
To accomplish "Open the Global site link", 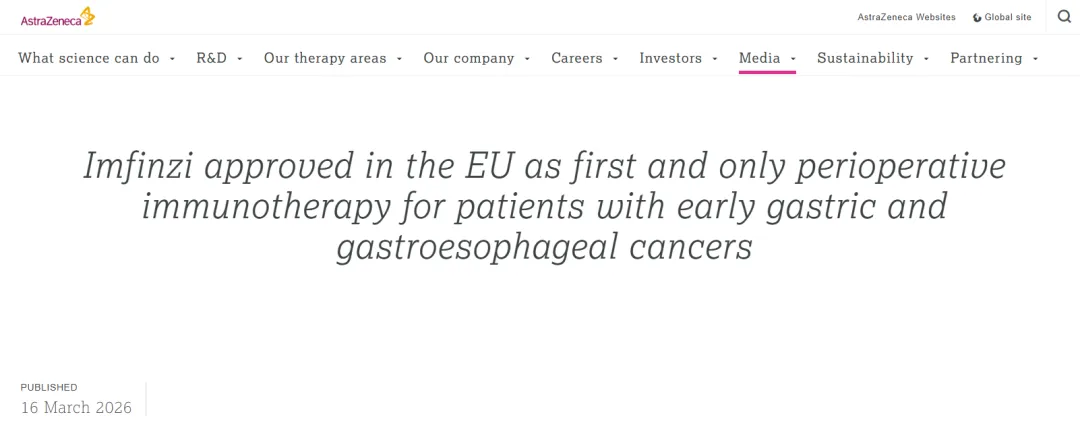I will [x=1007, y=17].
